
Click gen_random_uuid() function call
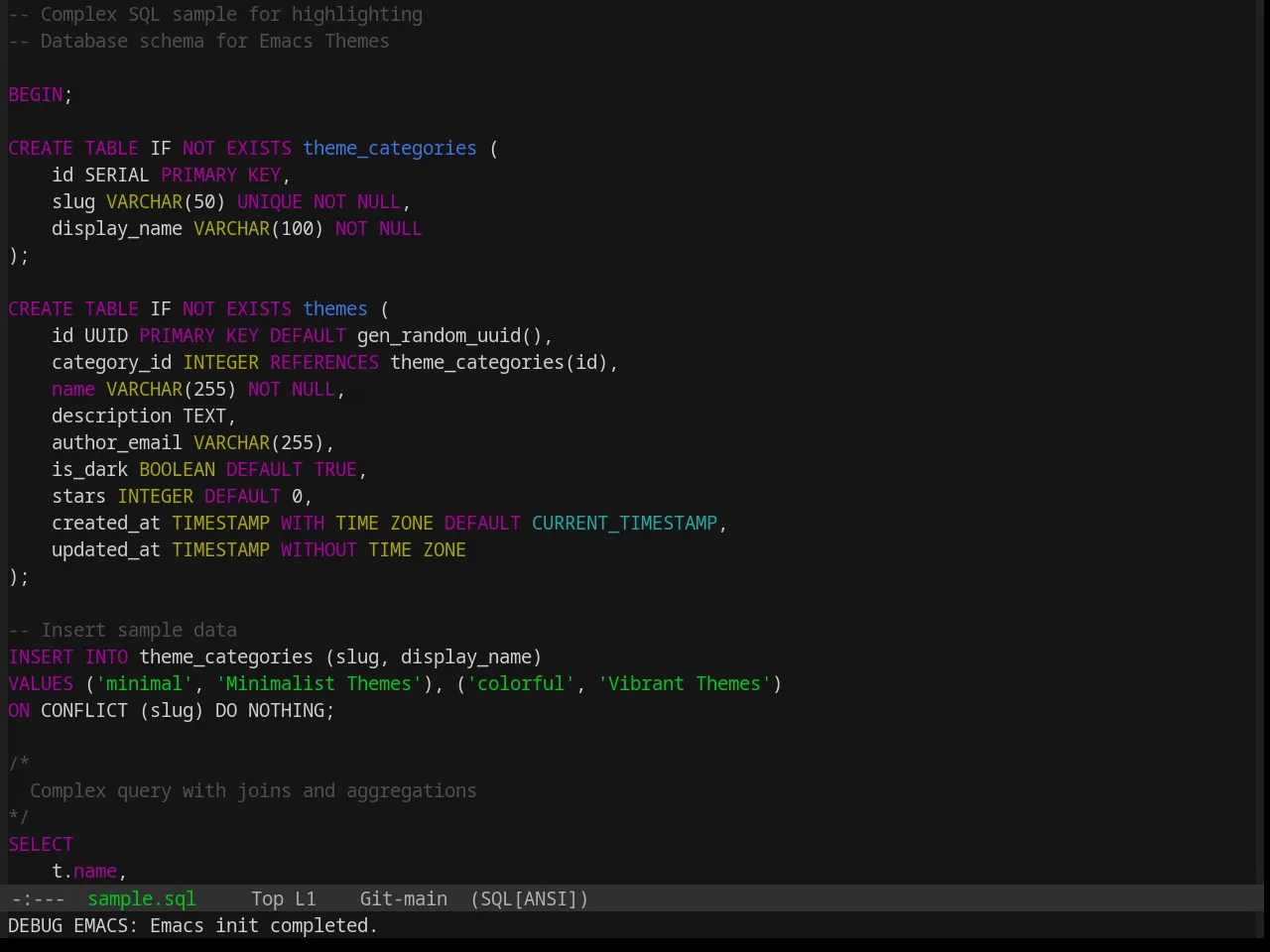(449, 335)
